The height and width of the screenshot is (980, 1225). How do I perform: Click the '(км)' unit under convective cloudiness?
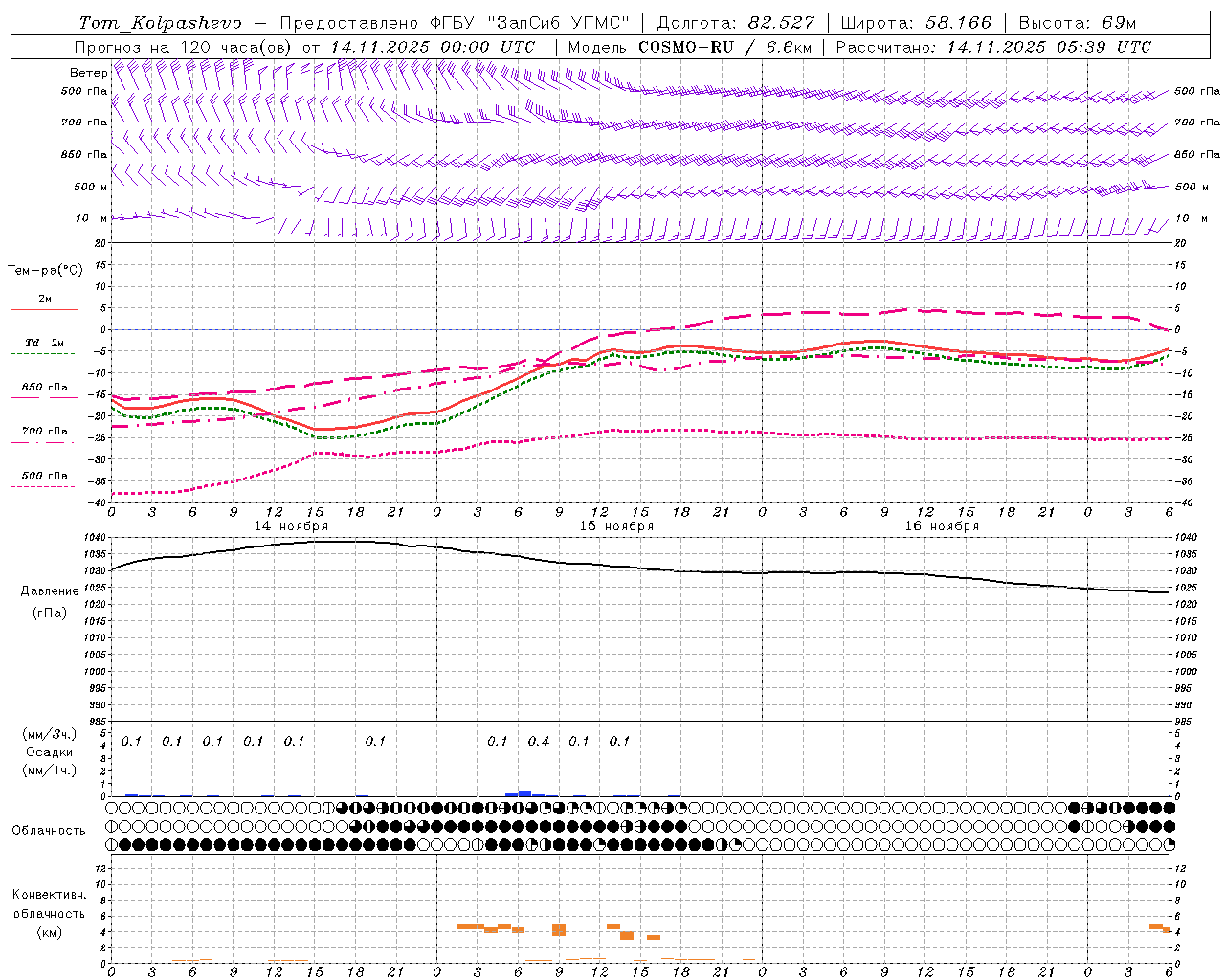coord(49,932)
